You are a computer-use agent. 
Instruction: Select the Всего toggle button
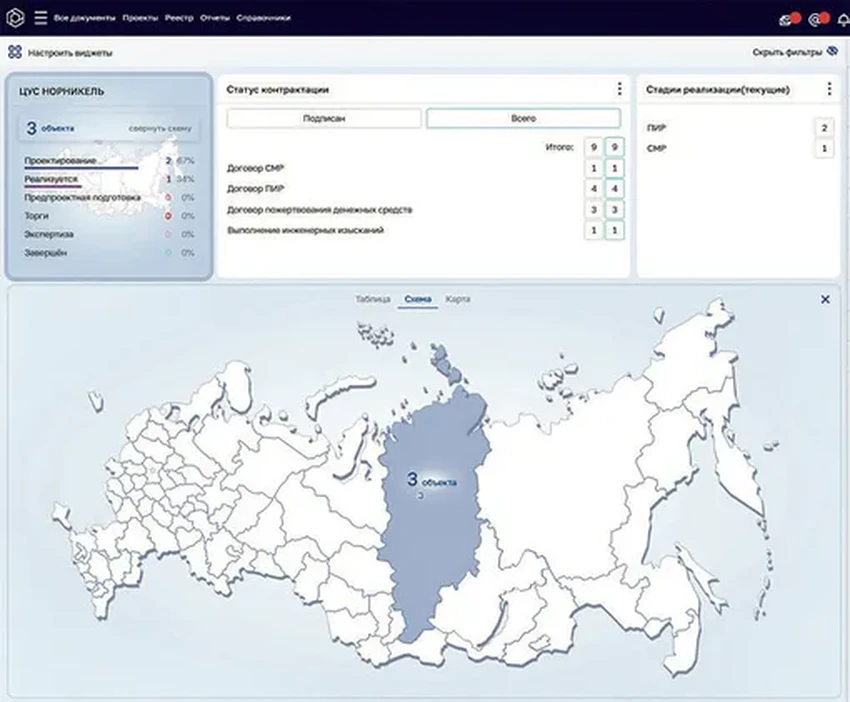tap(522, 118)
